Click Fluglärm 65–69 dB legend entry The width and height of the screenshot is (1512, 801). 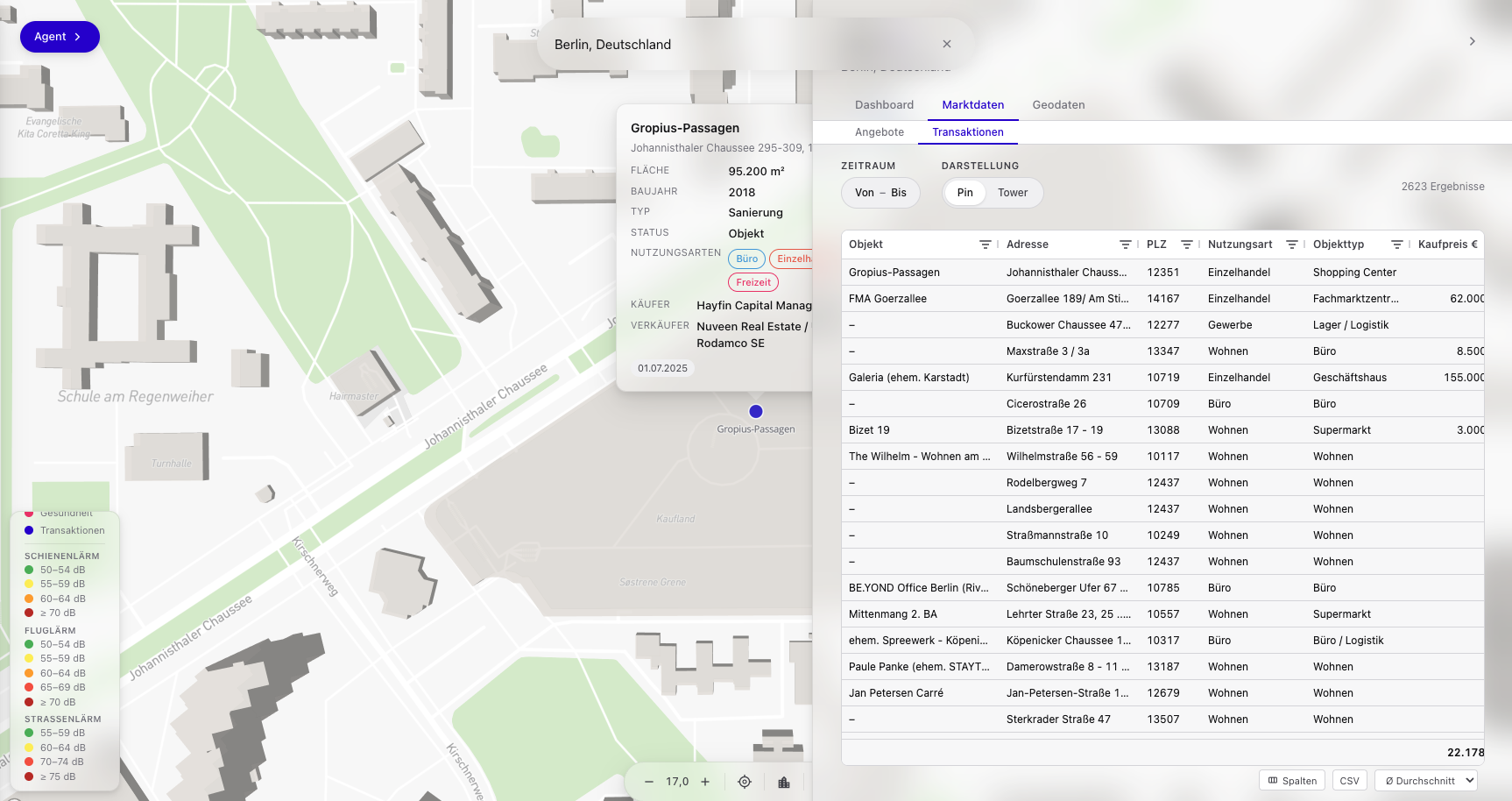(x=55, y=687)
